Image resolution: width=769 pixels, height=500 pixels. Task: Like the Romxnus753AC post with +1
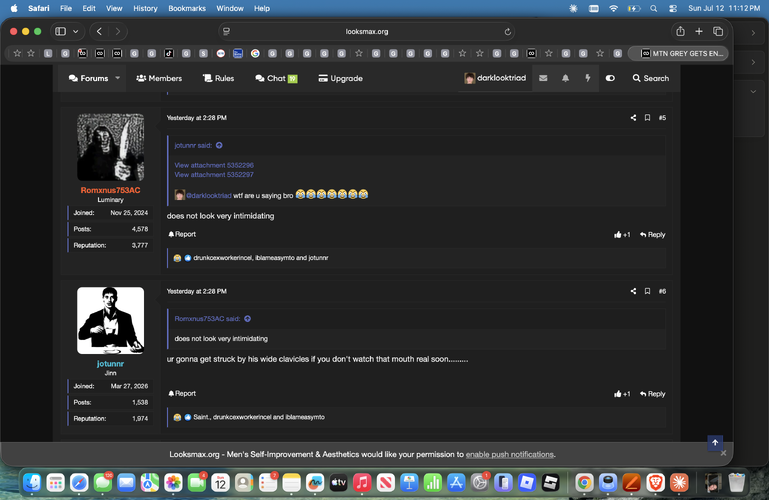tap(622, 235)
